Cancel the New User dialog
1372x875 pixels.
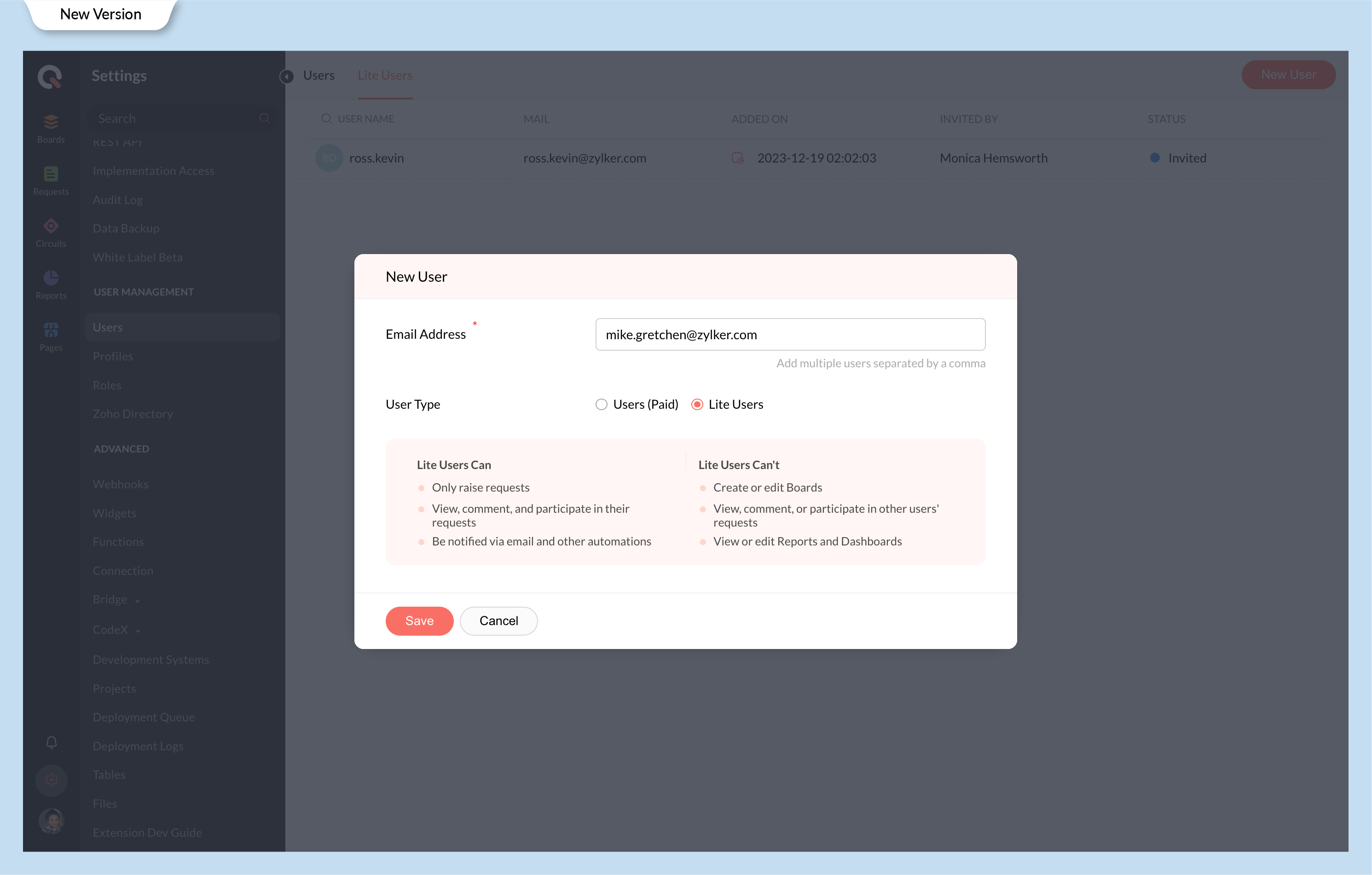[498, 620]
